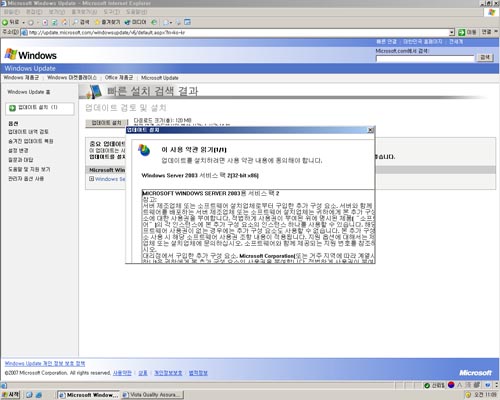This screenshot has width=500, height=400.
Task: Click the green 이동 Go button
Action: (x=467, y=32)
